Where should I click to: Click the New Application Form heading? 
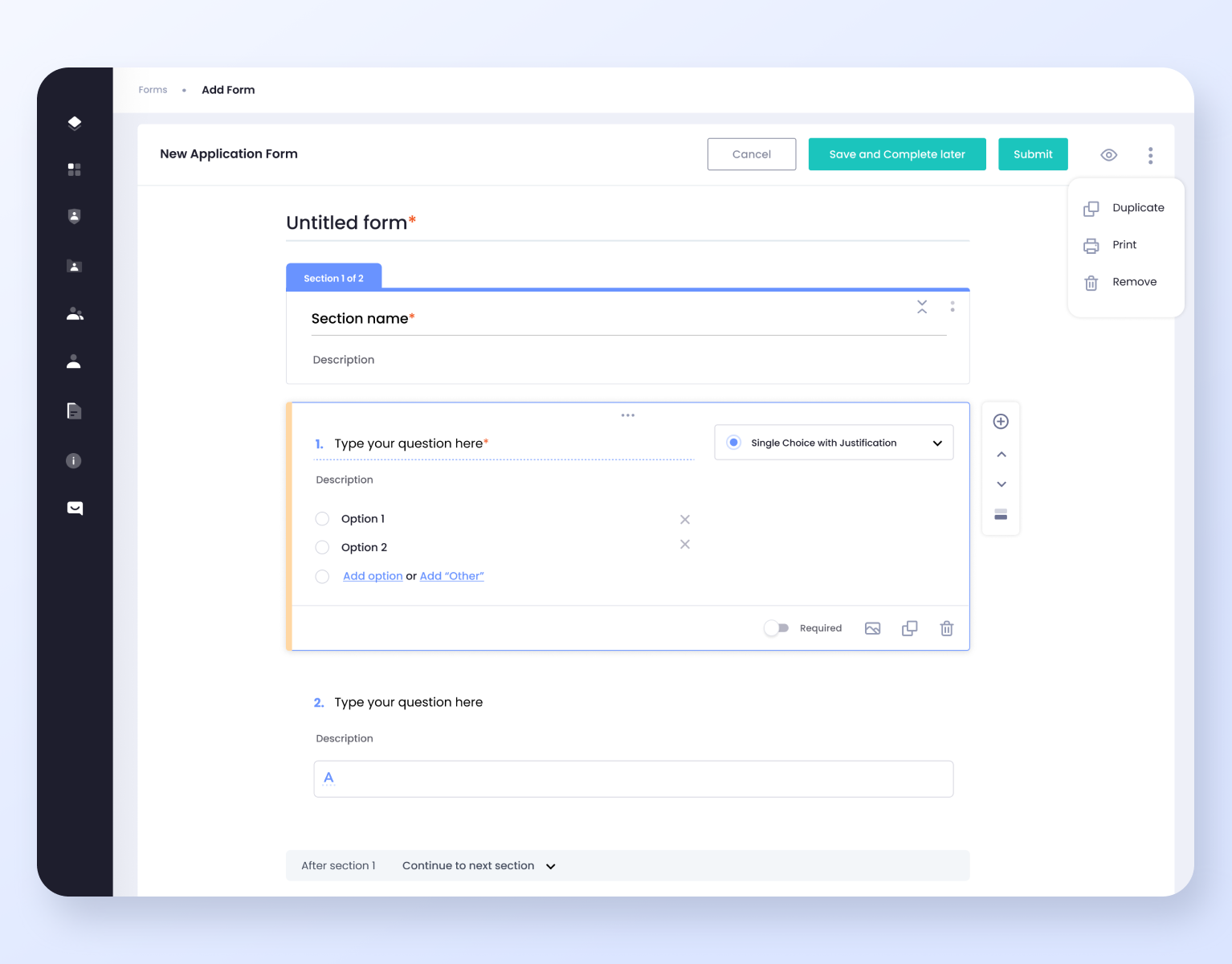(x=229, y=154)
